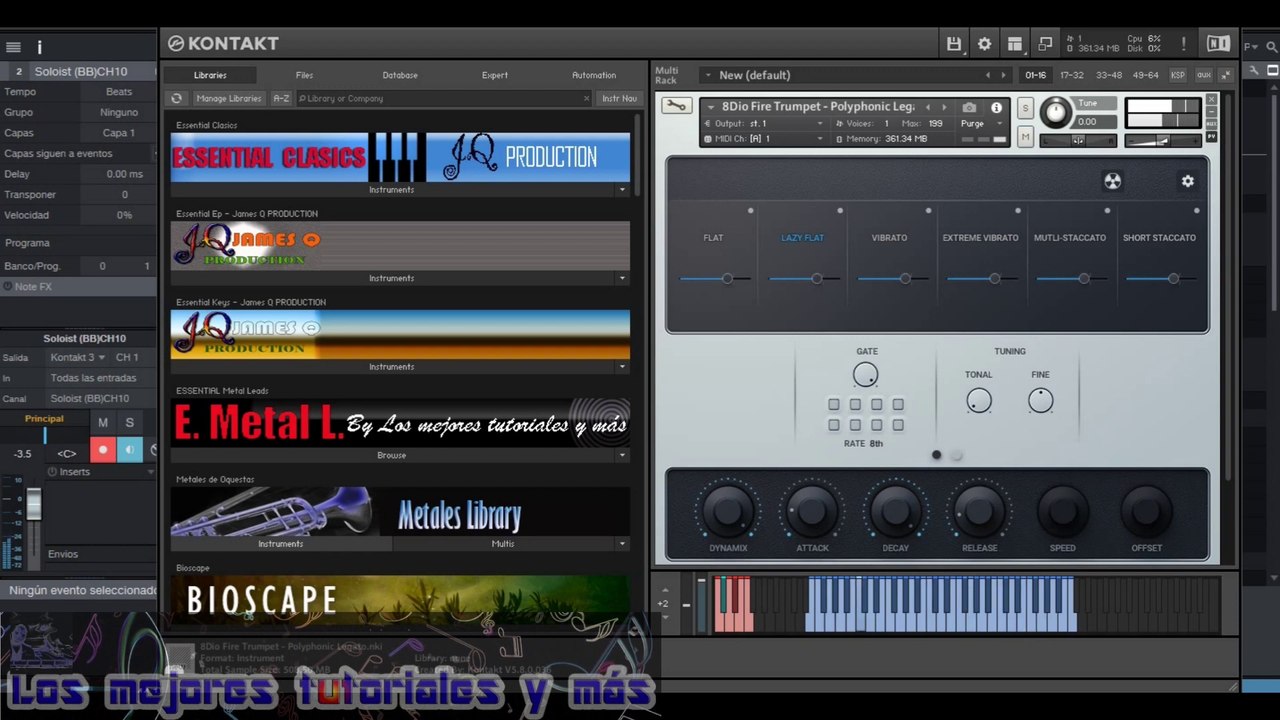Remove the Fire Trumpet instrument with X
This screenshot has height=720, width=1280.
[x=1211, y=100]
